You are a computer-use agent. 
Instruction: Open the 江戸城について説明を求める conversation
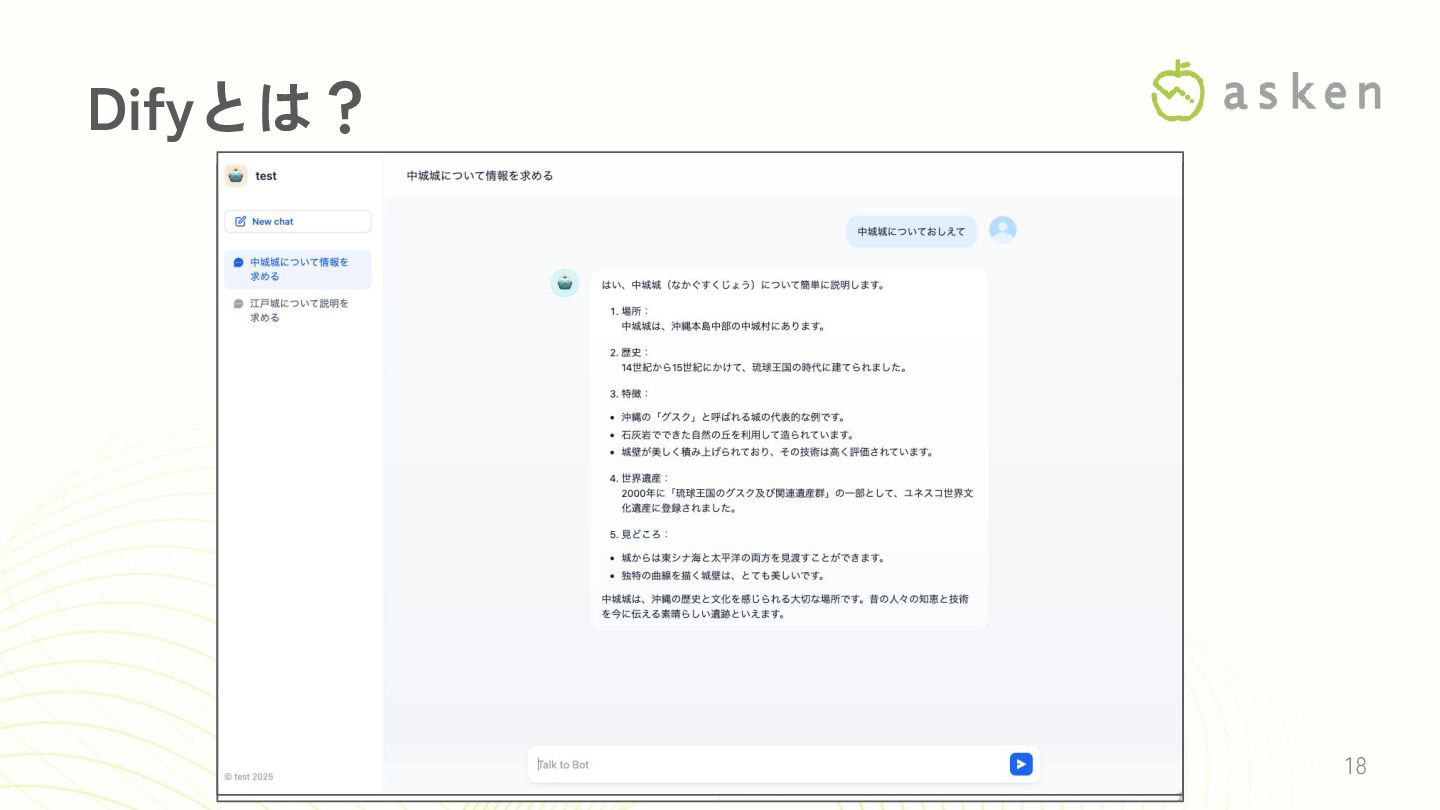coord(298,310)
